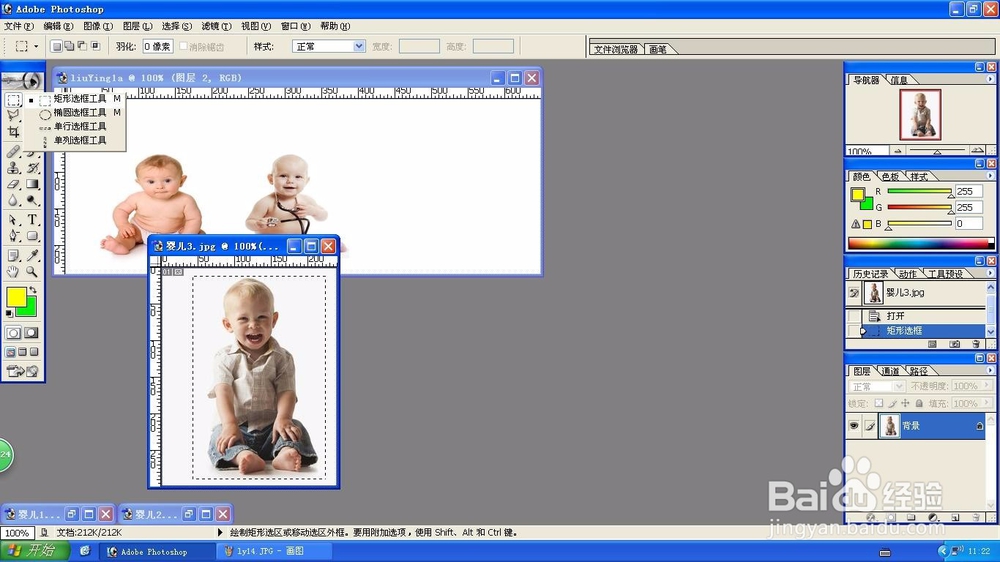Click the Adobe Photoshop taskbar button
The image size is (1000, 562).
pos(158,551)
